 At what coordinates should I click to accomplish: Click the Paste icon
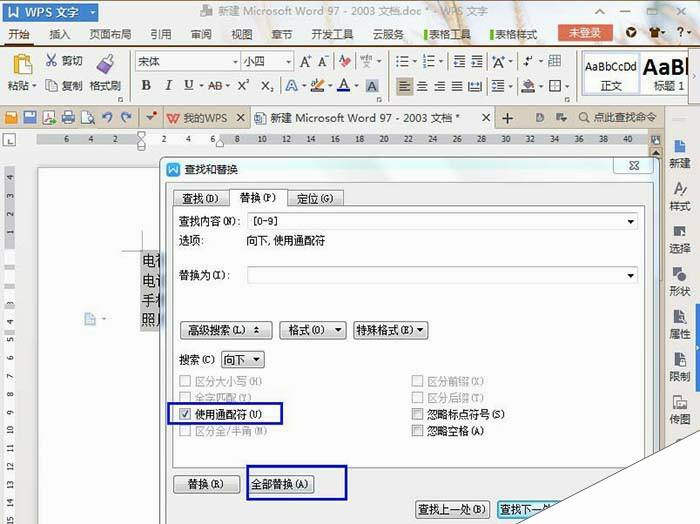click(22, 64)
